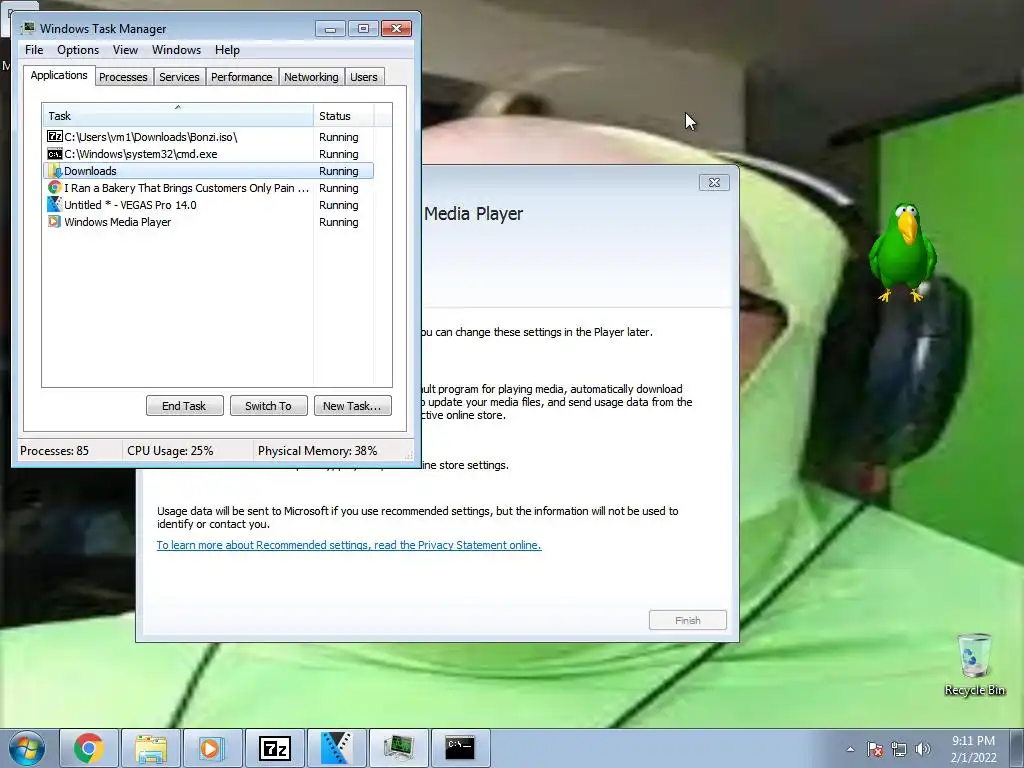Viewport: 1024px width, 768px height.
Task: Switch to the Networking tab
Action: [311, 77]
